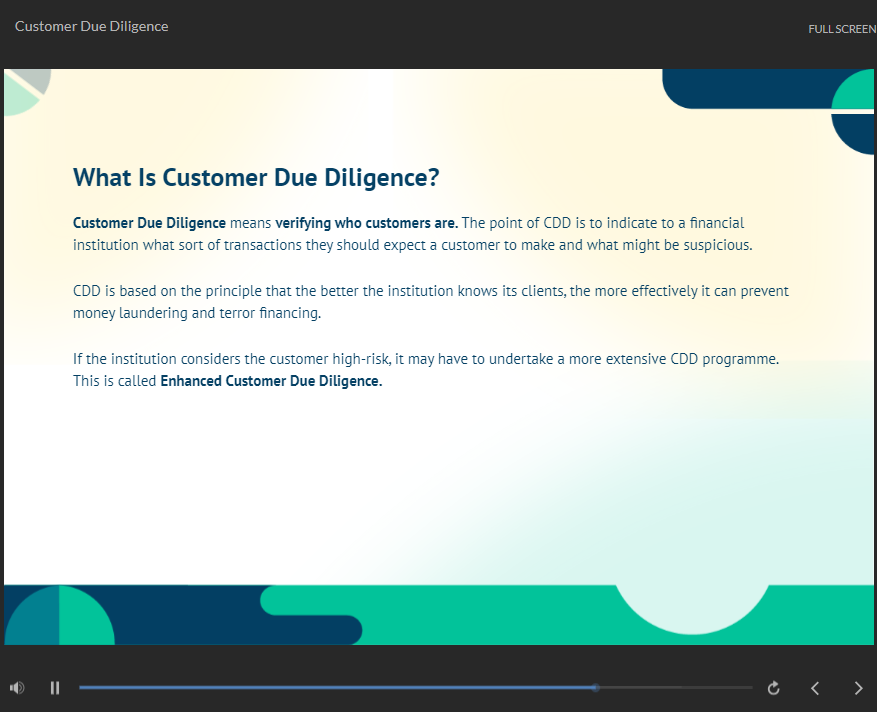Click the heading 'What Is Customer Due Diligence?'
The height and width of the screenshot is (712, 877).
(256, 178)
